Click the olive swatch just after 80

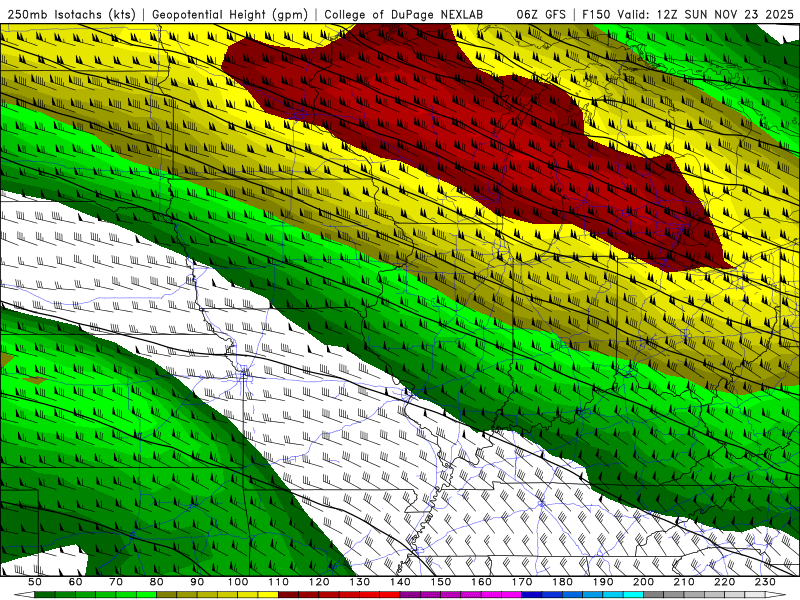(x=166, y=594)
